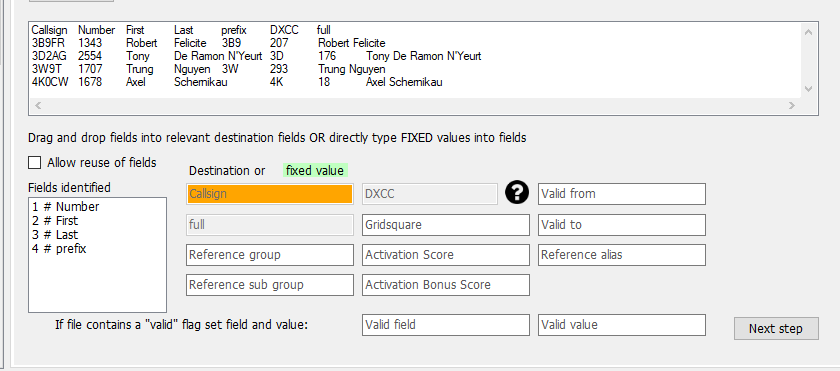Select '1 # Number' in Fields identified

pos(65,207)
